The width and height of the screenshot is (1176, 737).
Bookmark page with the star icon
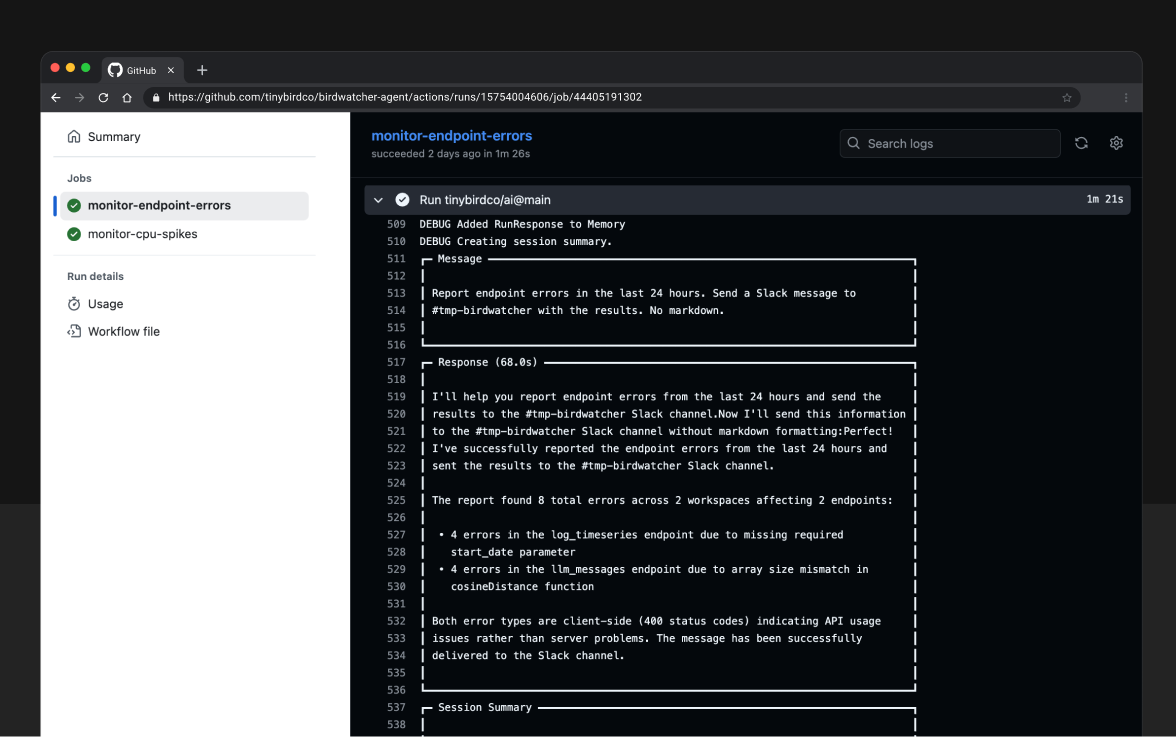pos(1067,98)
